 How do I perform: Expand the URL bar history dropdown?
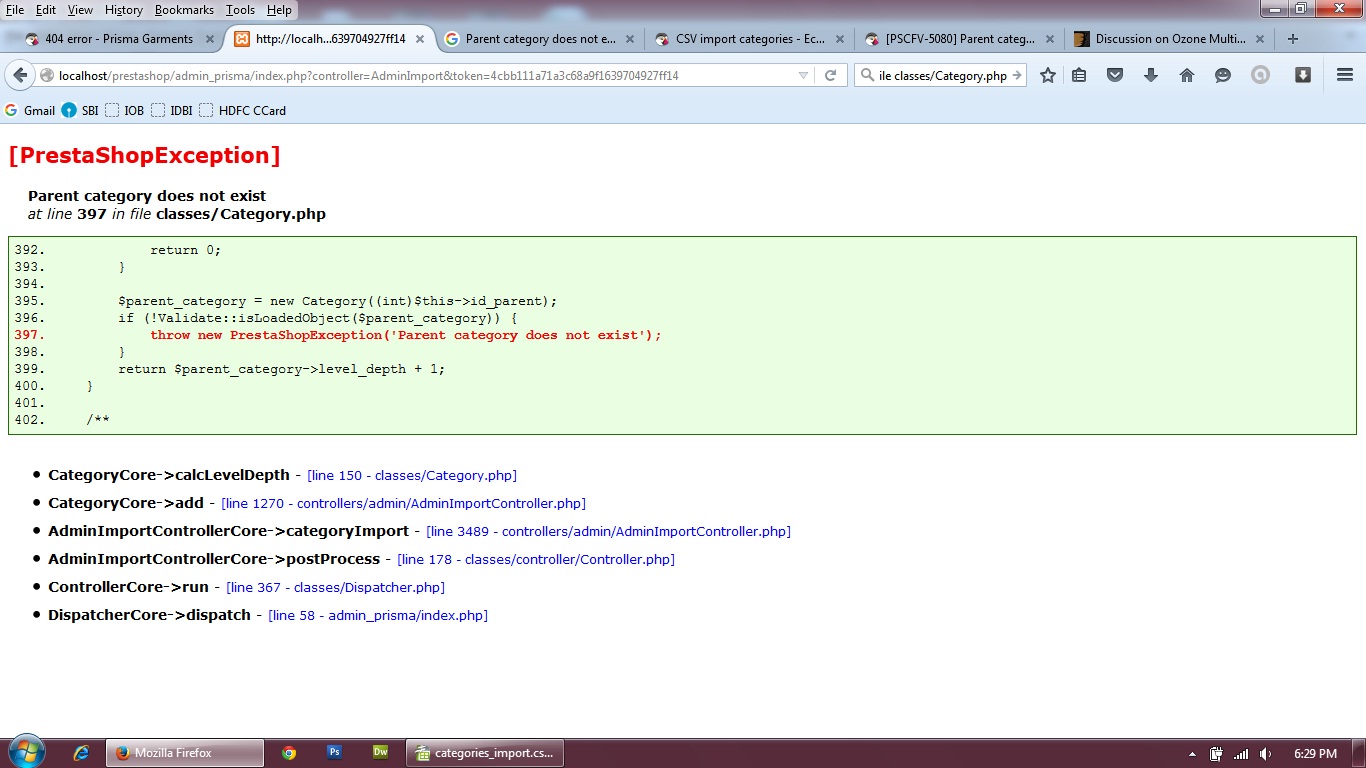click(x=803, y=75)
